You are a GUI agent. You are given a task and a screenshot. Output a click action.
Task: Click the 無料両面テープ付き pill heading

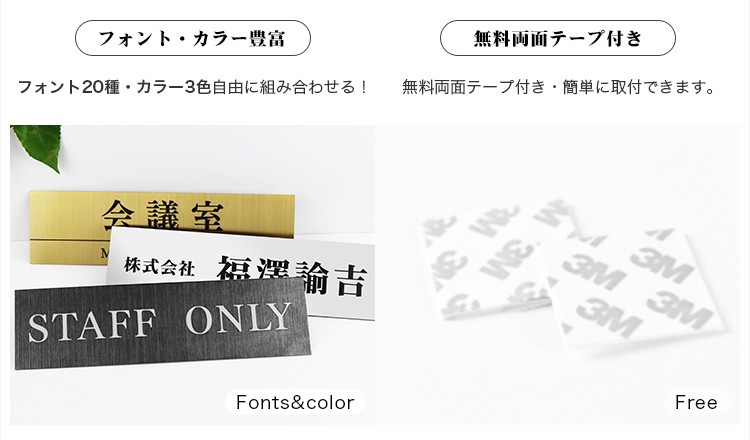click(558, 38)
